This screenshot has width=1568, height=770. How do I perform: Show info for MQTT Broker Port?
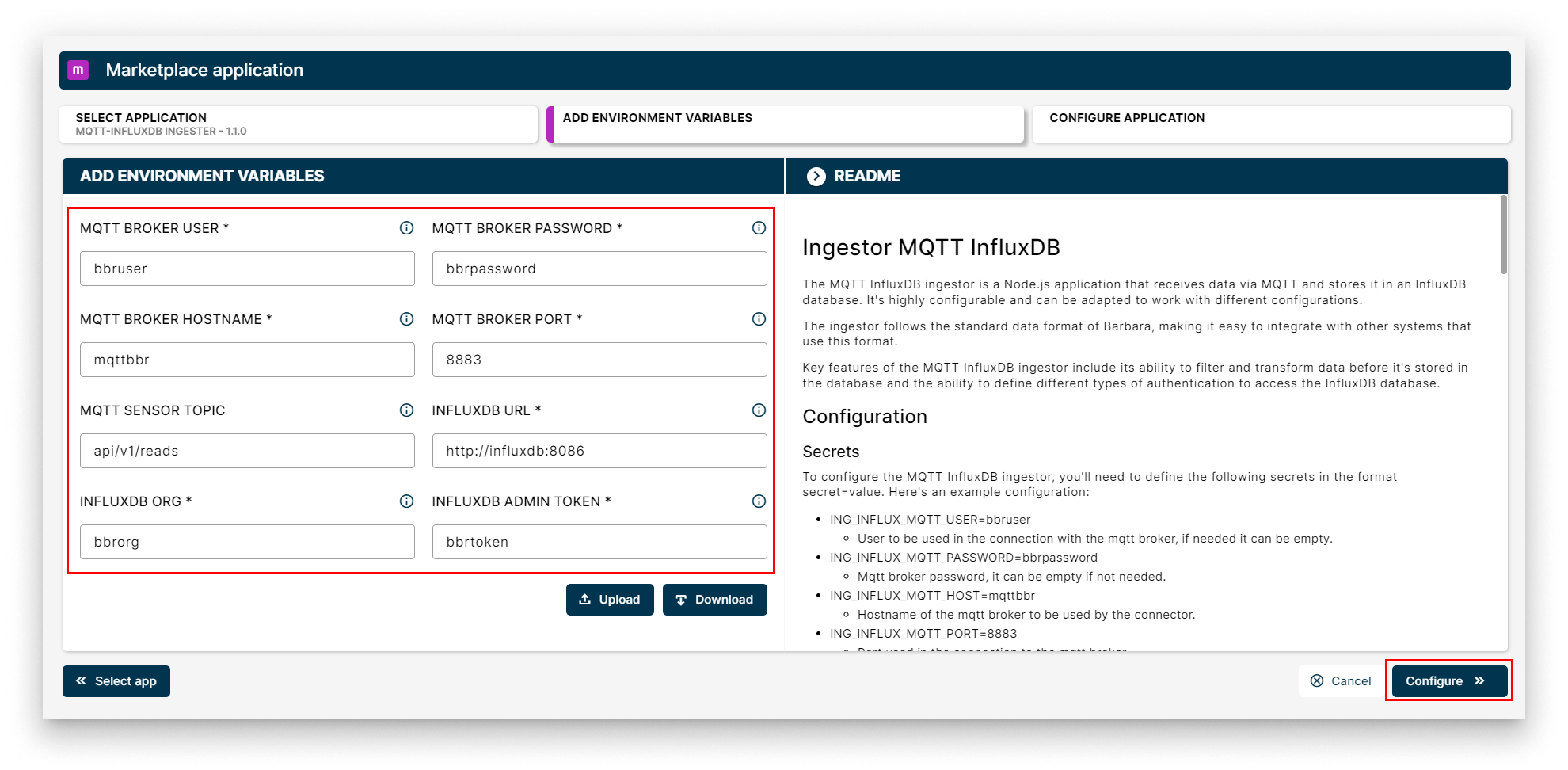(x=759, y=319)
